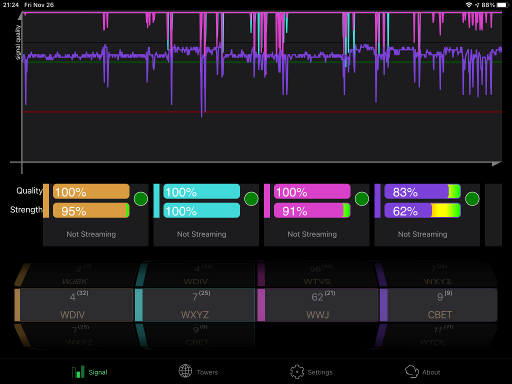Tap Not Streaming under purple tuner

coord(423,234)
